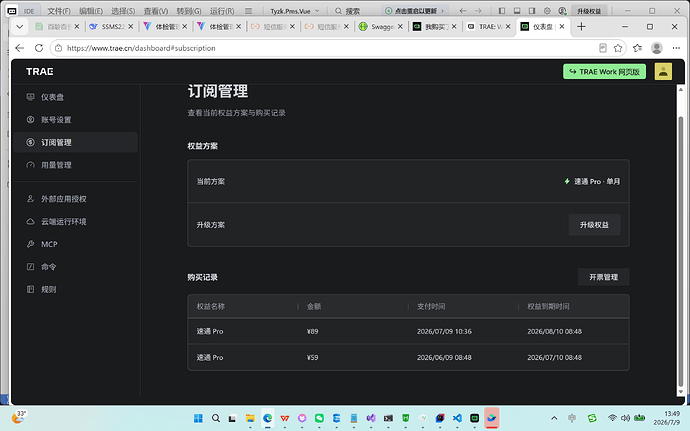Open the MCP sidebar item

(75, 244)
